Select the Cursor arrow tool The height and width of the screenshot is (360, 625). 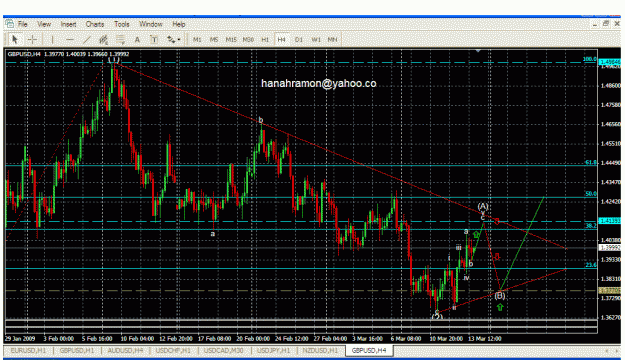(15, 39)
